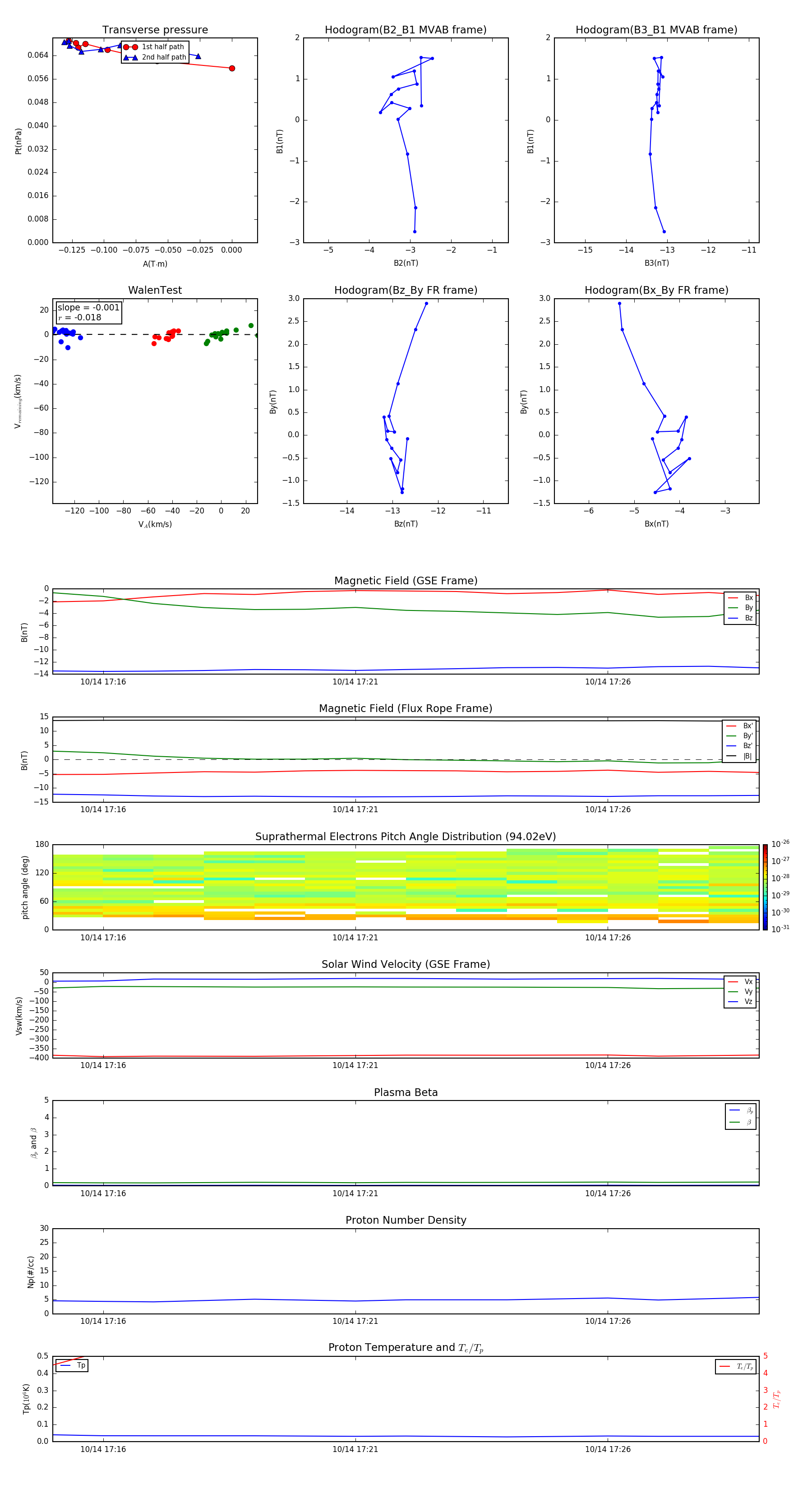Click '10/14 17:26' under Proton Number Density plot
Screen dimensions: 812x1489
point(607,1321)
